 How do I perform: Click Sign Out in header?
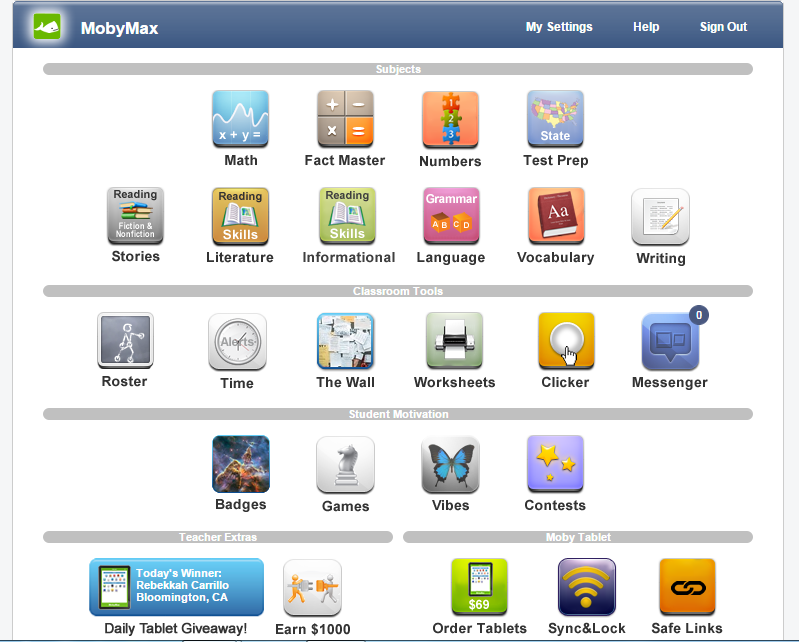click(x=723, y=26)
